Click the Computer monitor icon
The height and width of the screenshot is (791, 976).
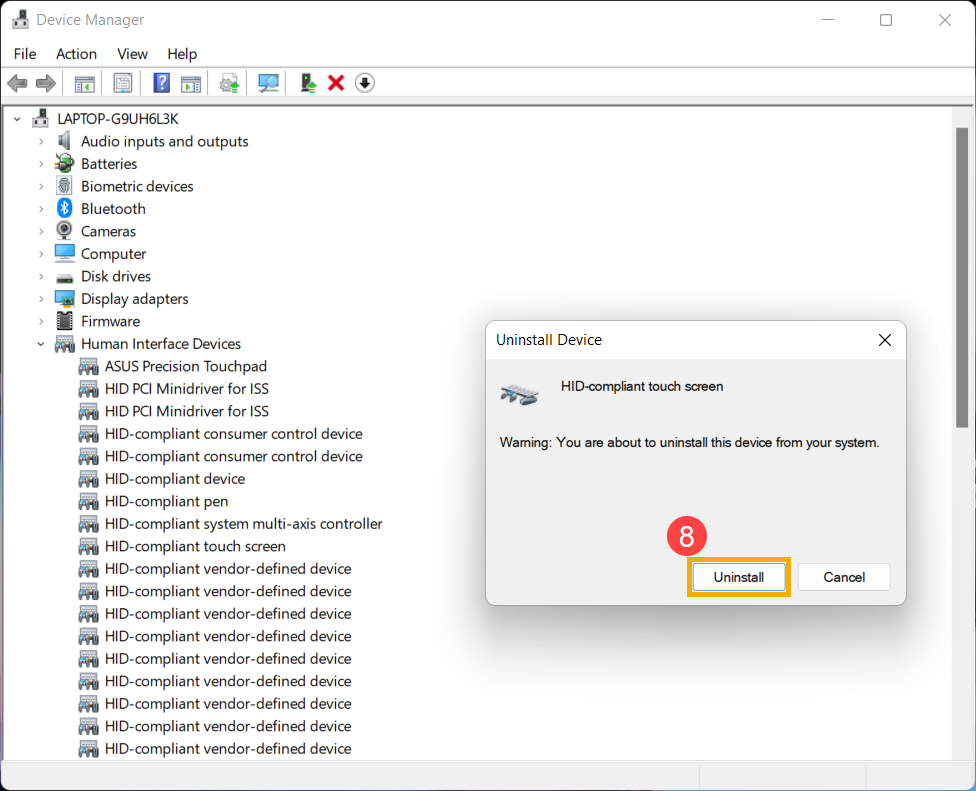65,253
